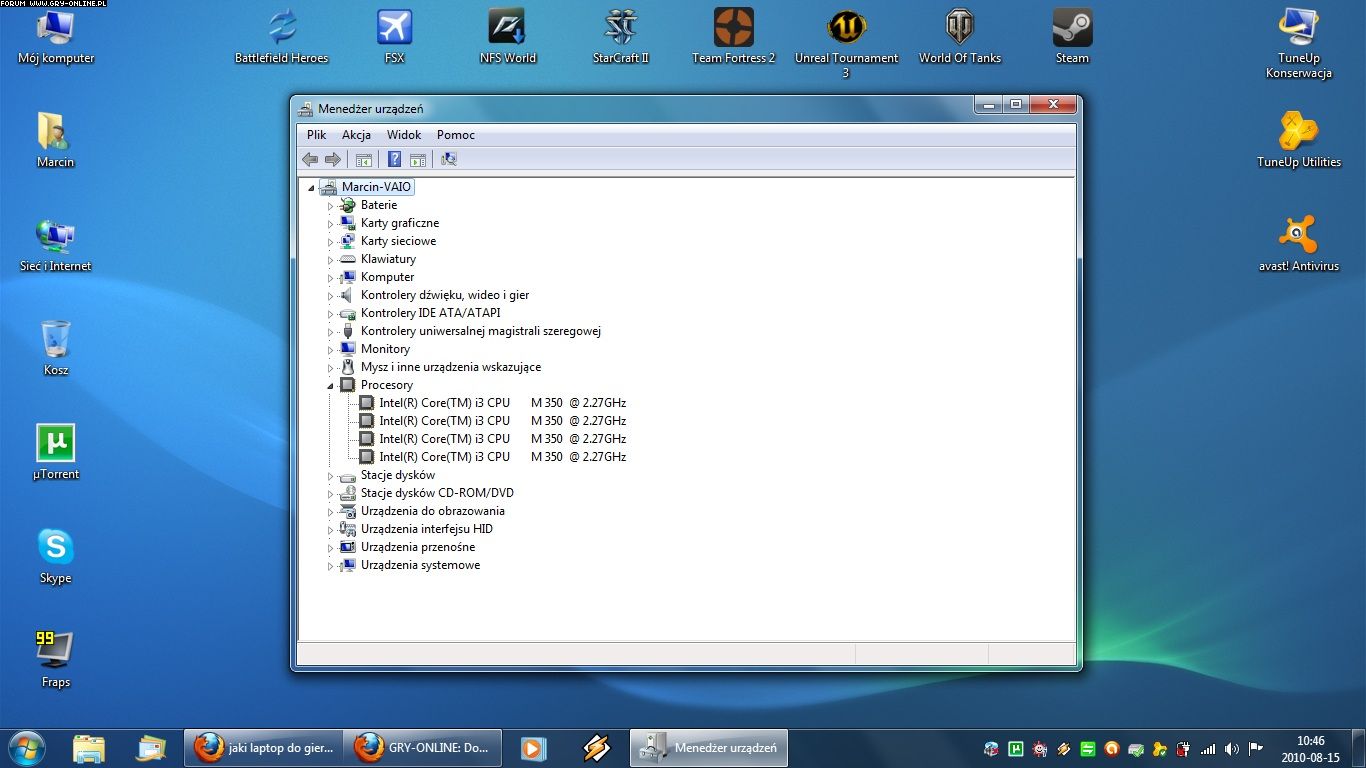Expand the Baterie category
This screenshot has width=1366, height=768.
330,205
